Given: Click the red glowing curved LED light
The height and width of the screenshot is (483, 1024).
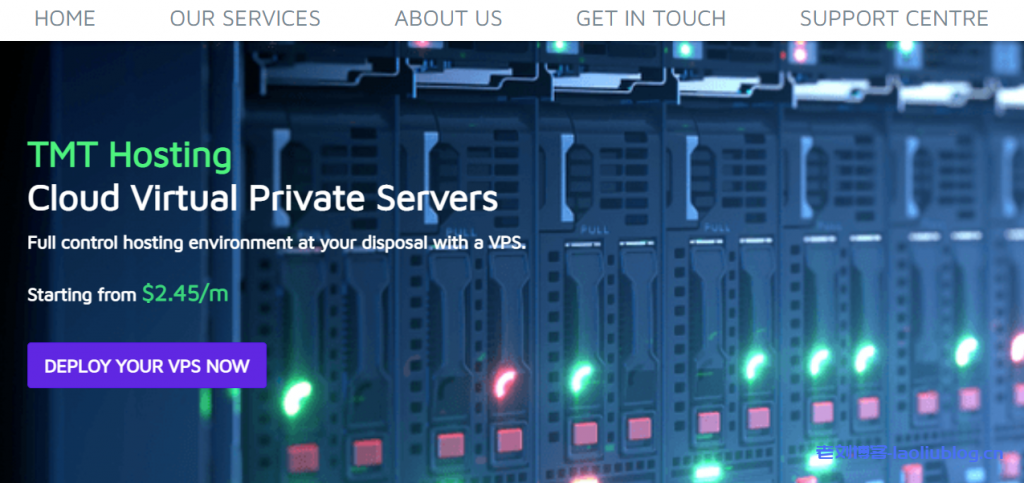Looking at the screenshot, I should [x=504, y=382].
